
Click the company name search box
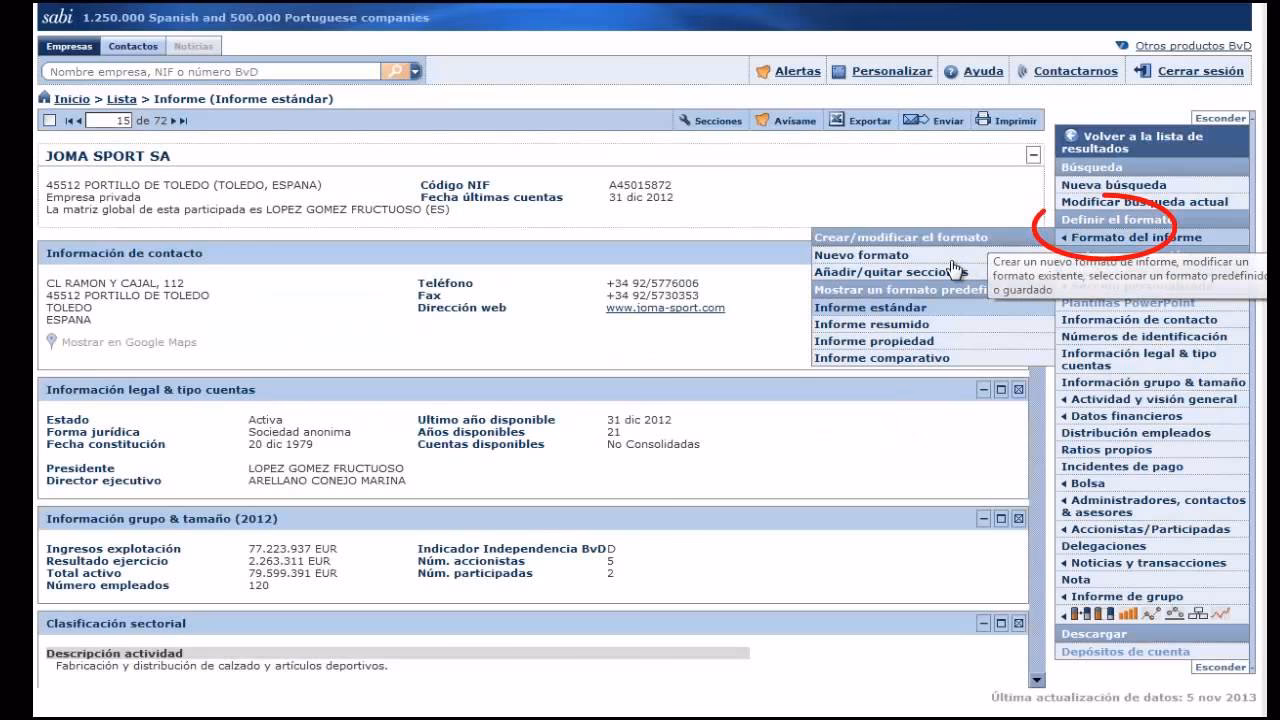point(211,71)
